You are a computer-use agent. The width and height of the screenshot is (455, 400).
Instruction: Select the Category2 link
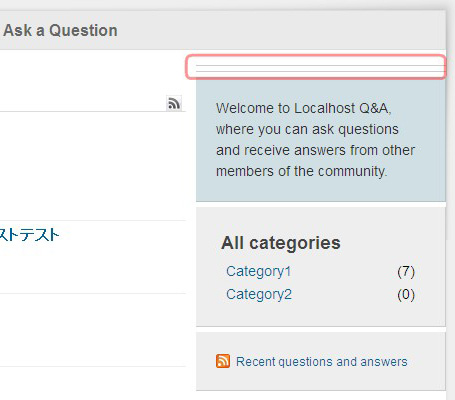(x=259, y=294)
